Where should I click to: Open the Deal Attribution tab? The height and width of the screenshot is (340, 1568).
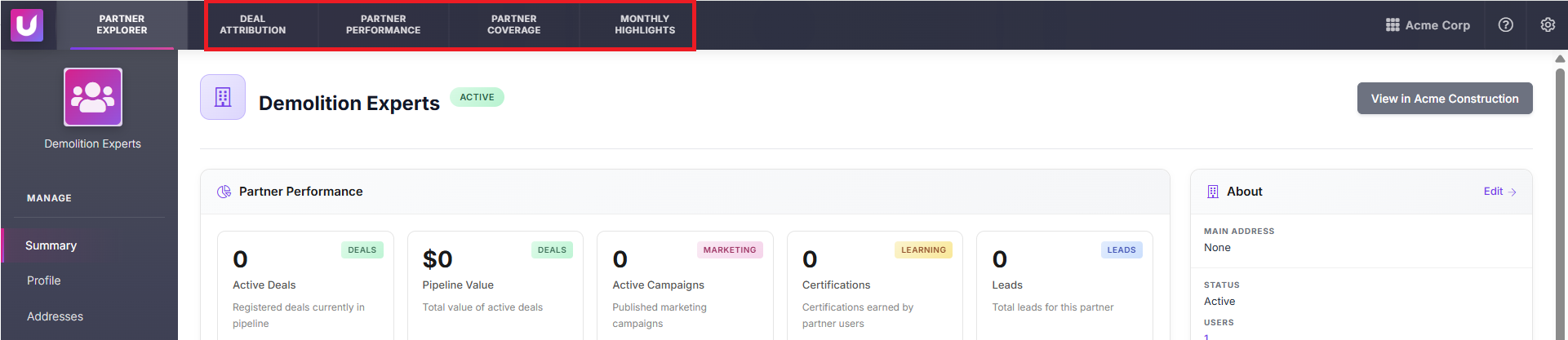point(253,24)
